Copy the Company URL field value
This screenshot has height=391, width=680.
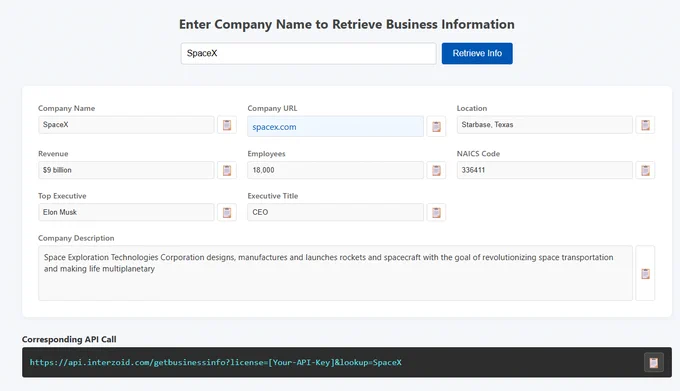coord(436,126)
